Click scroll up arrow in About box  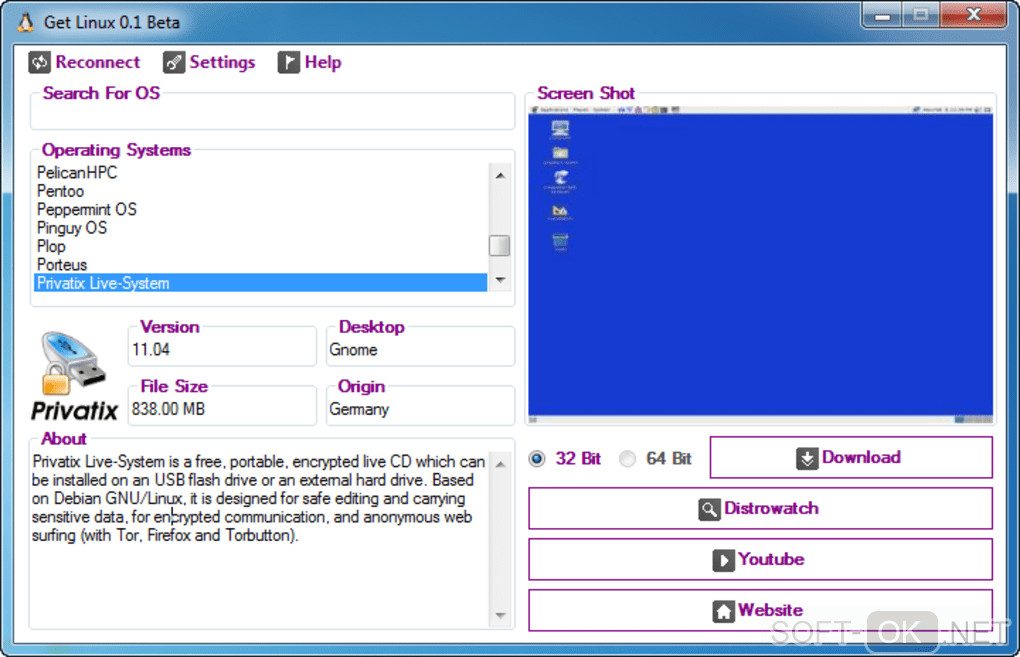coord(500,464)
